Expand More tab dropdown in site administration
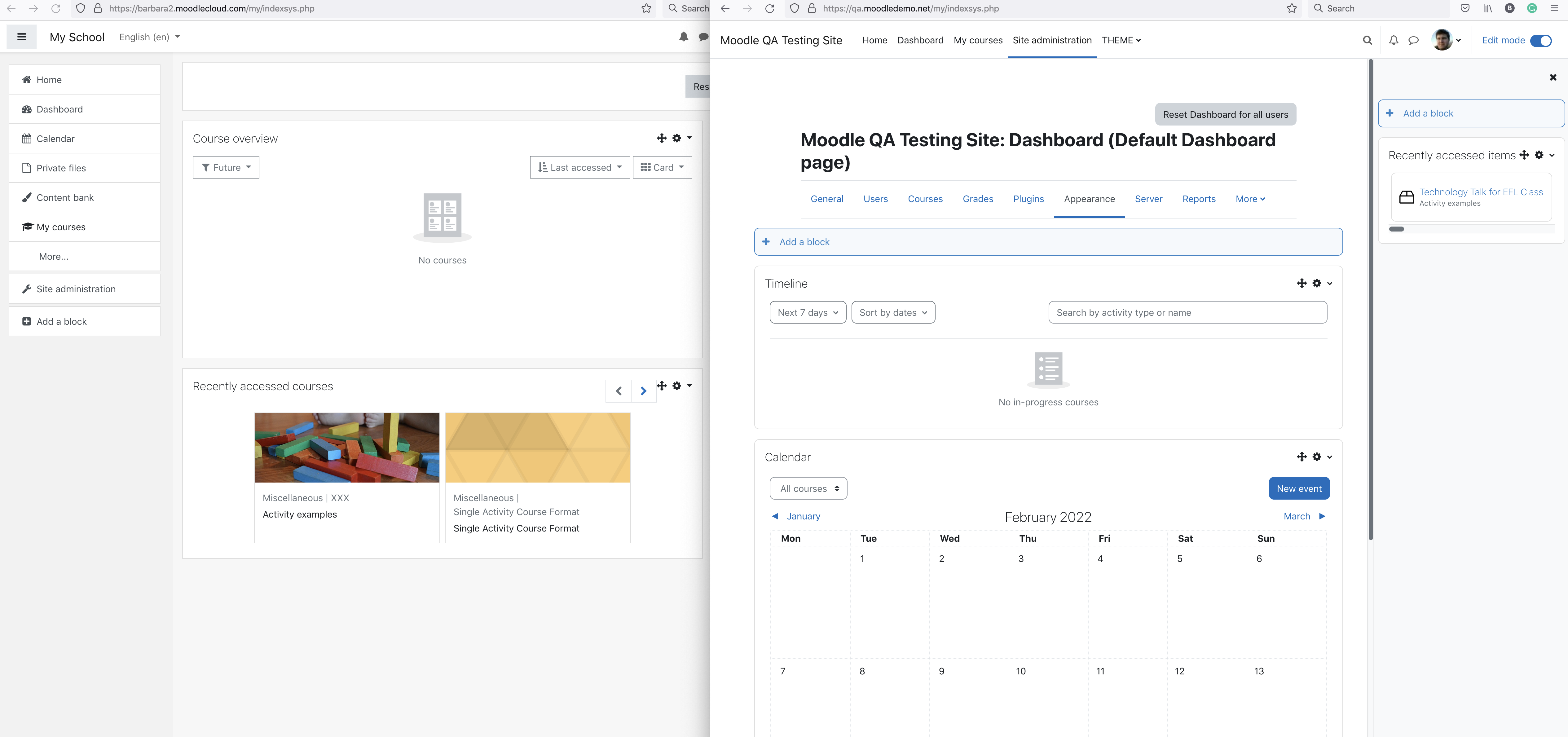 click(x=1250, y=199)
